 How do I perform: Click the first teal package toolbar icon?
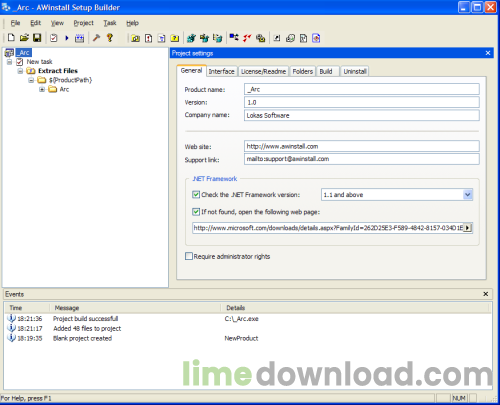[x=191, y=38]
